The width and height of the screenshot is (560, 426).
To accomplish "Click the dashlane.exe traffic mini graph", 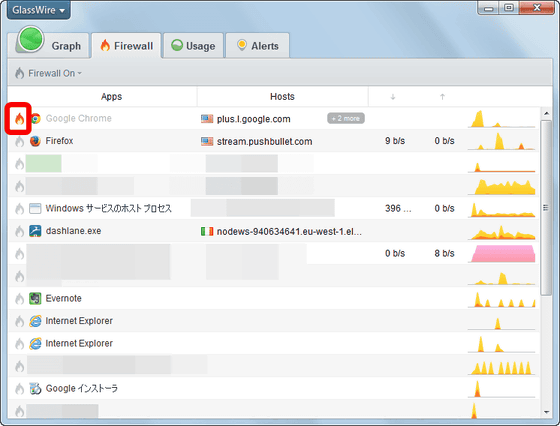I will pos(501,232).
